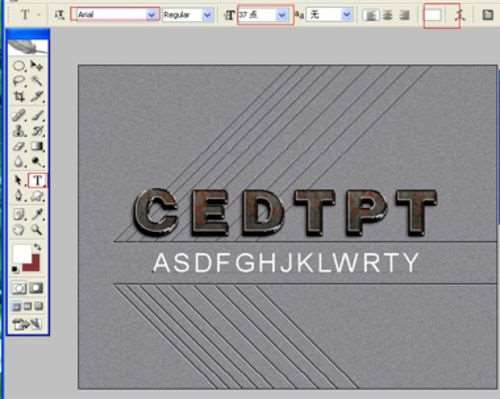500x399 pixels.
Task: Select the Eyedropper tool
Action: (x=37, y=214)
